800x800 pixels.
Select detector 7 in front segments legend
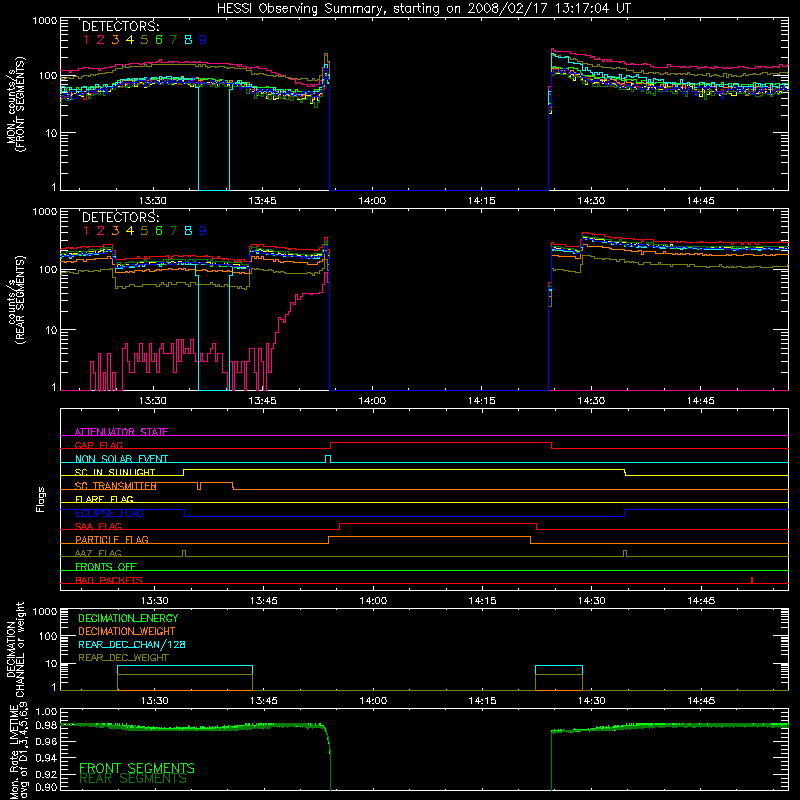(x=173, y=40)
